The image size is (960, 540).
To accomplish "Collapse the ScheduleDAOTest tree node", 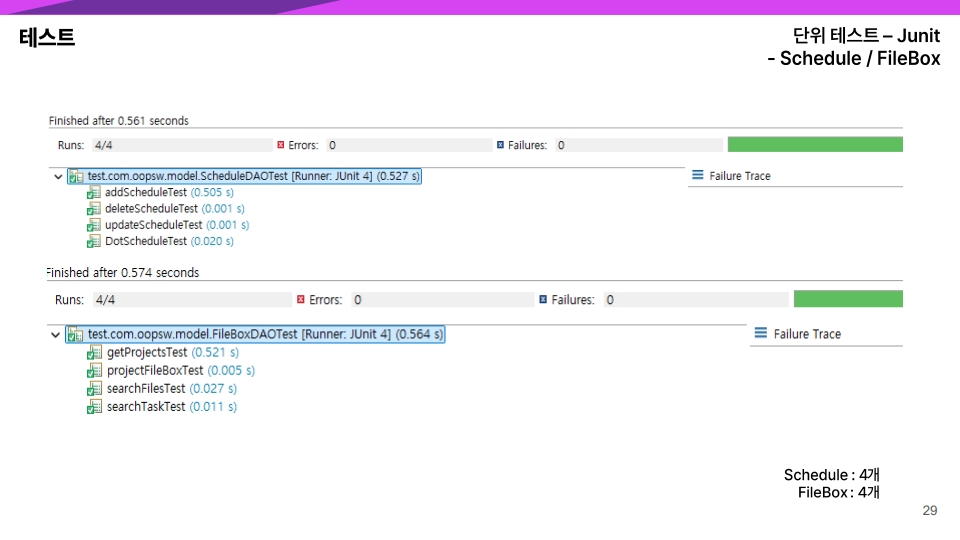I will (58, 177).
